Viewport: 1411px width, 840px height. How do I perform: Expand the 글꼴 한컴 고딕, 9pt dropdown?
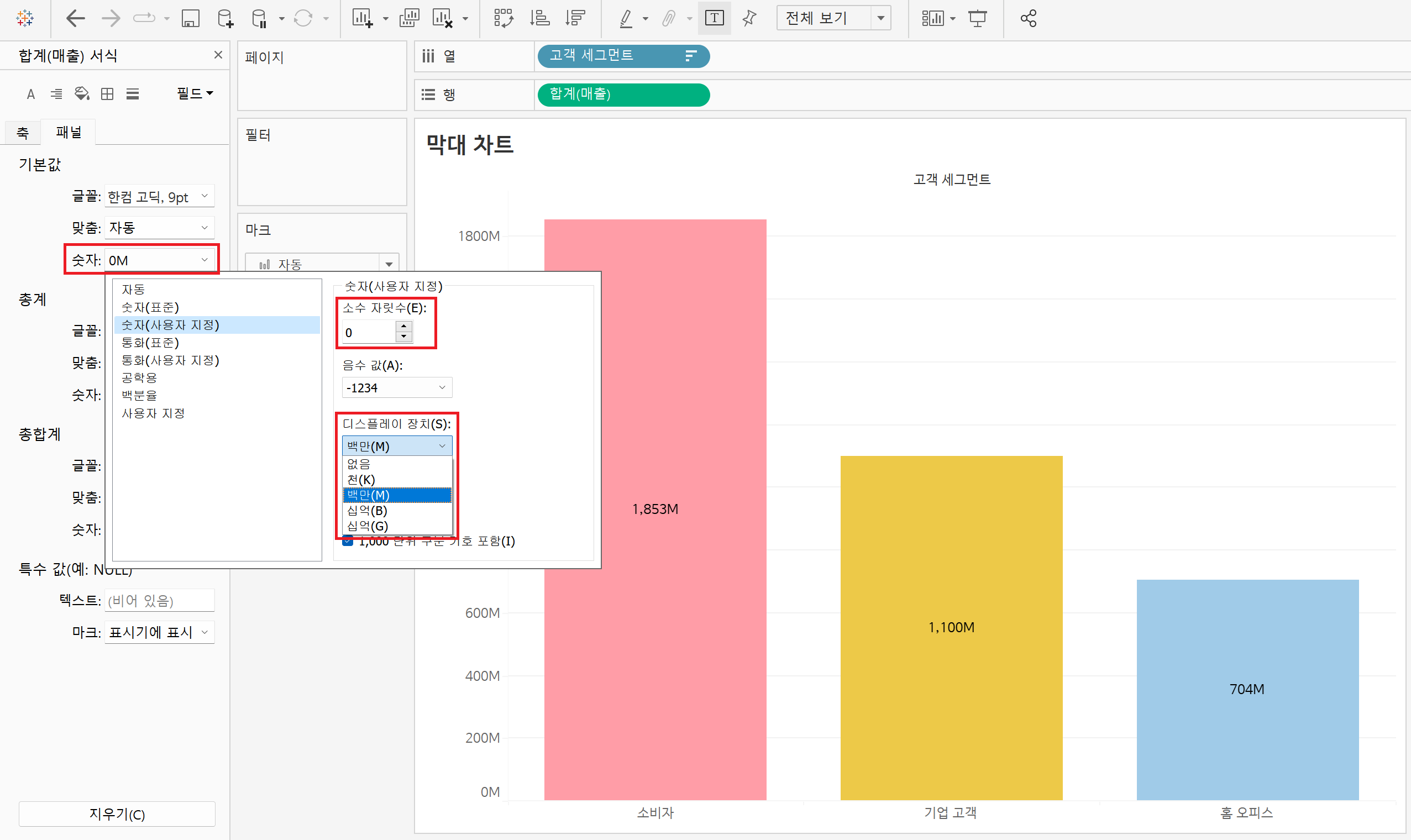point(159,196)
